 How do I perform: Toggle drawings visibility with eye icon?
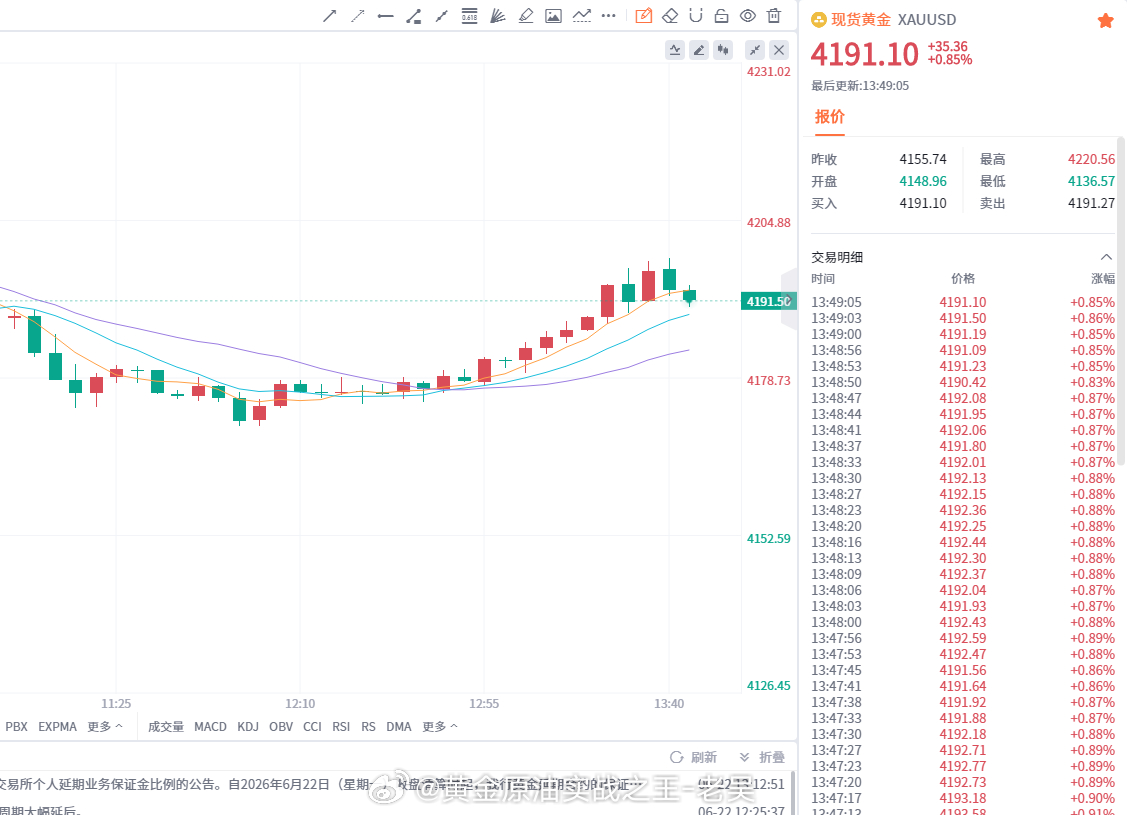pos(748,16)
